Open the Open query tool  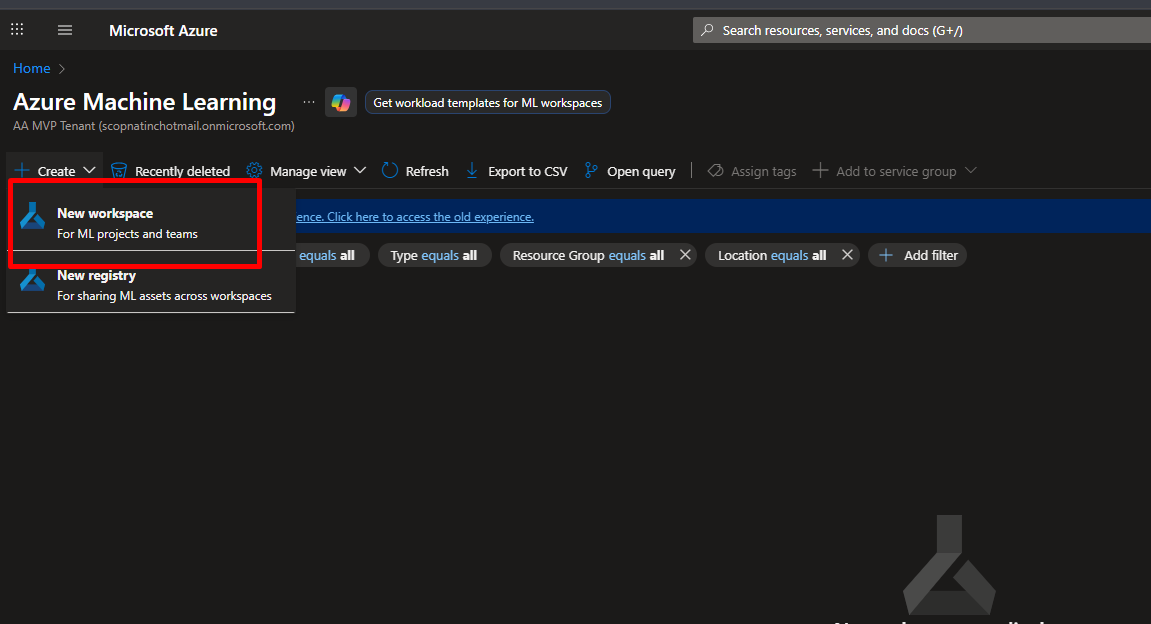coord(630,171)
